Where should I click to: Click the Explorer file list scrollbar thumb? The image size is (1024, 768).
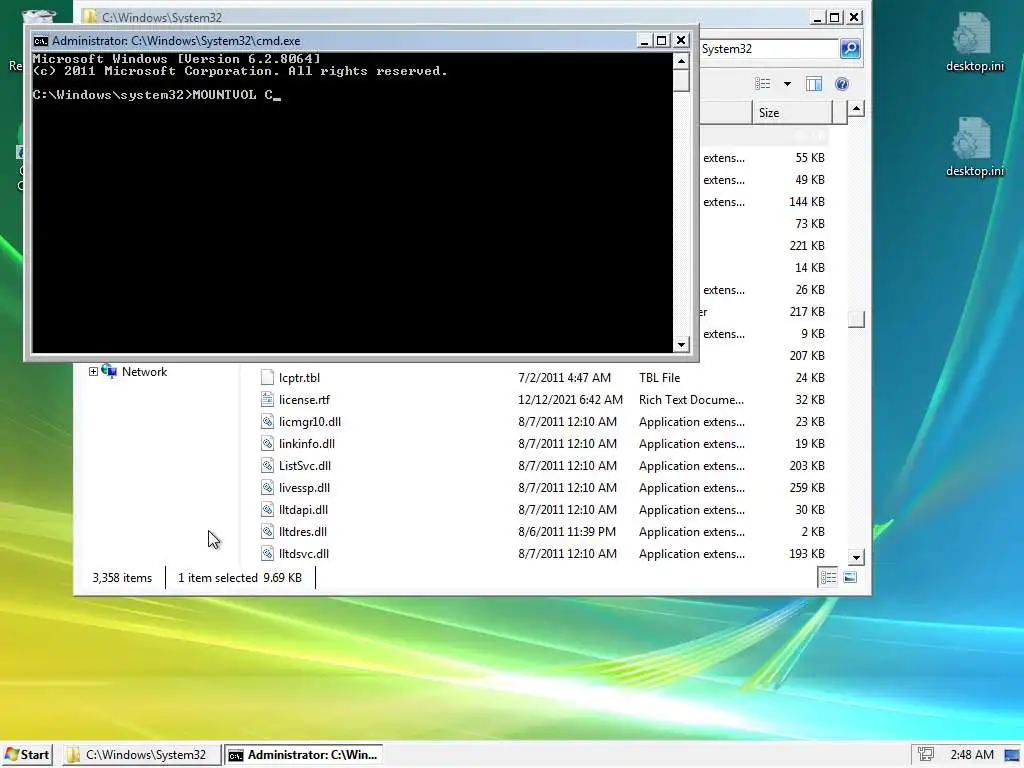(856, 319)
